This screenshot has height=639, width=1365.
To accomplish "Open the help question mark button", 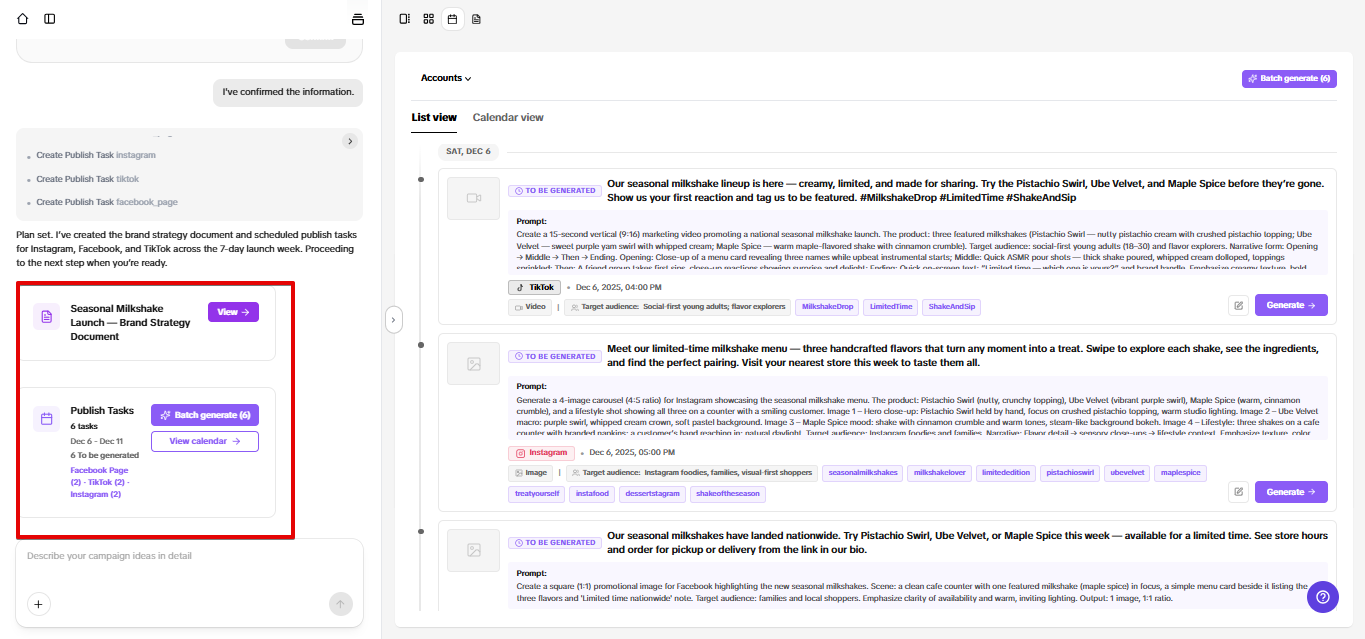I will tap(1323, 597).
